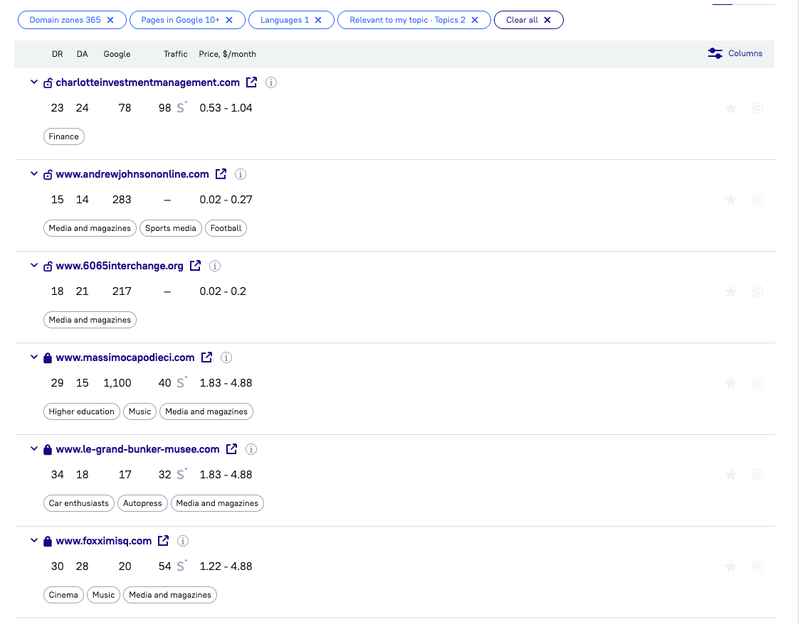Select the Football topic tag

click(226, 228)
